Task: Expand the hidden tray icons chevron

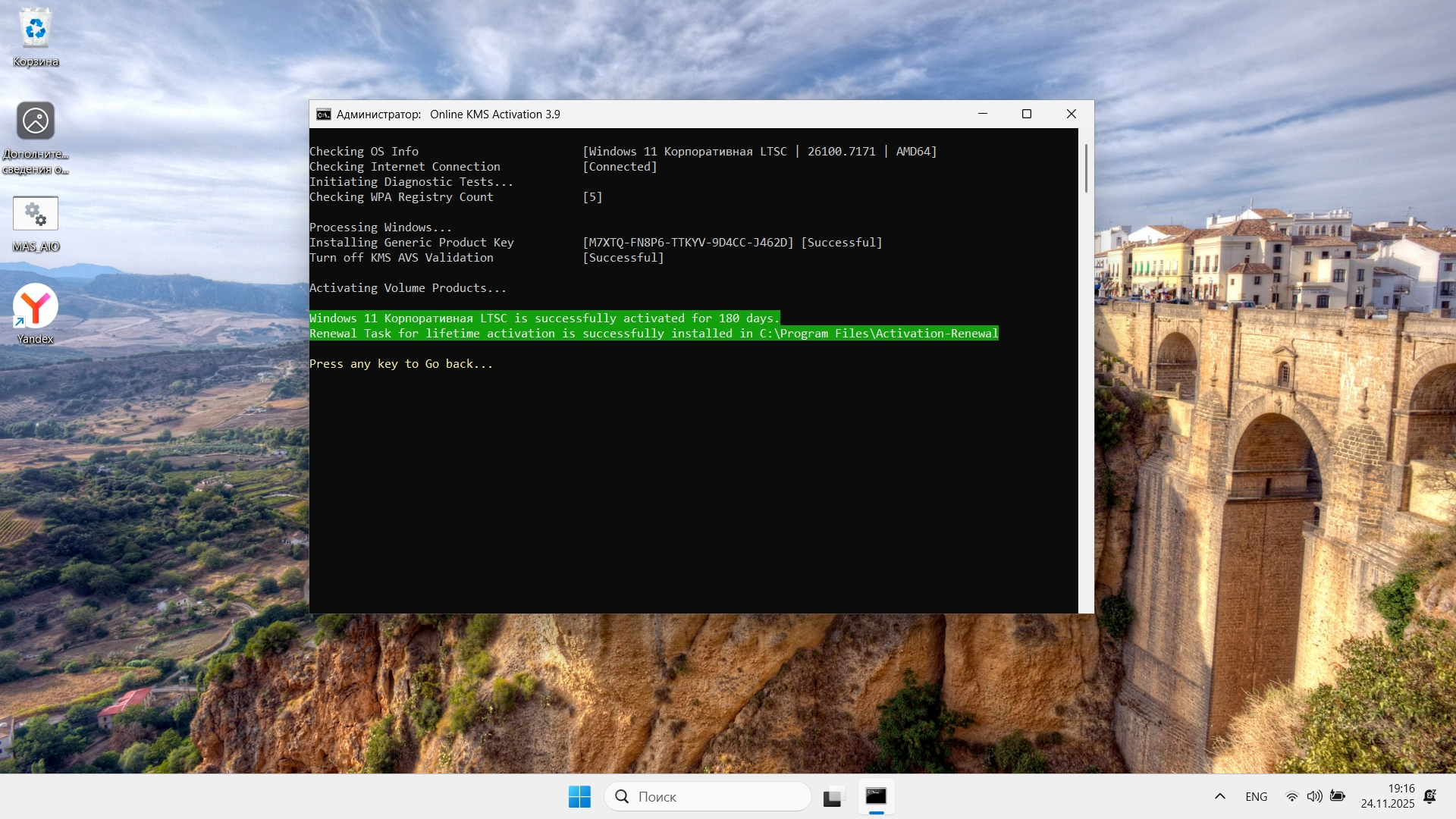Action: [x=1220, y=796]
